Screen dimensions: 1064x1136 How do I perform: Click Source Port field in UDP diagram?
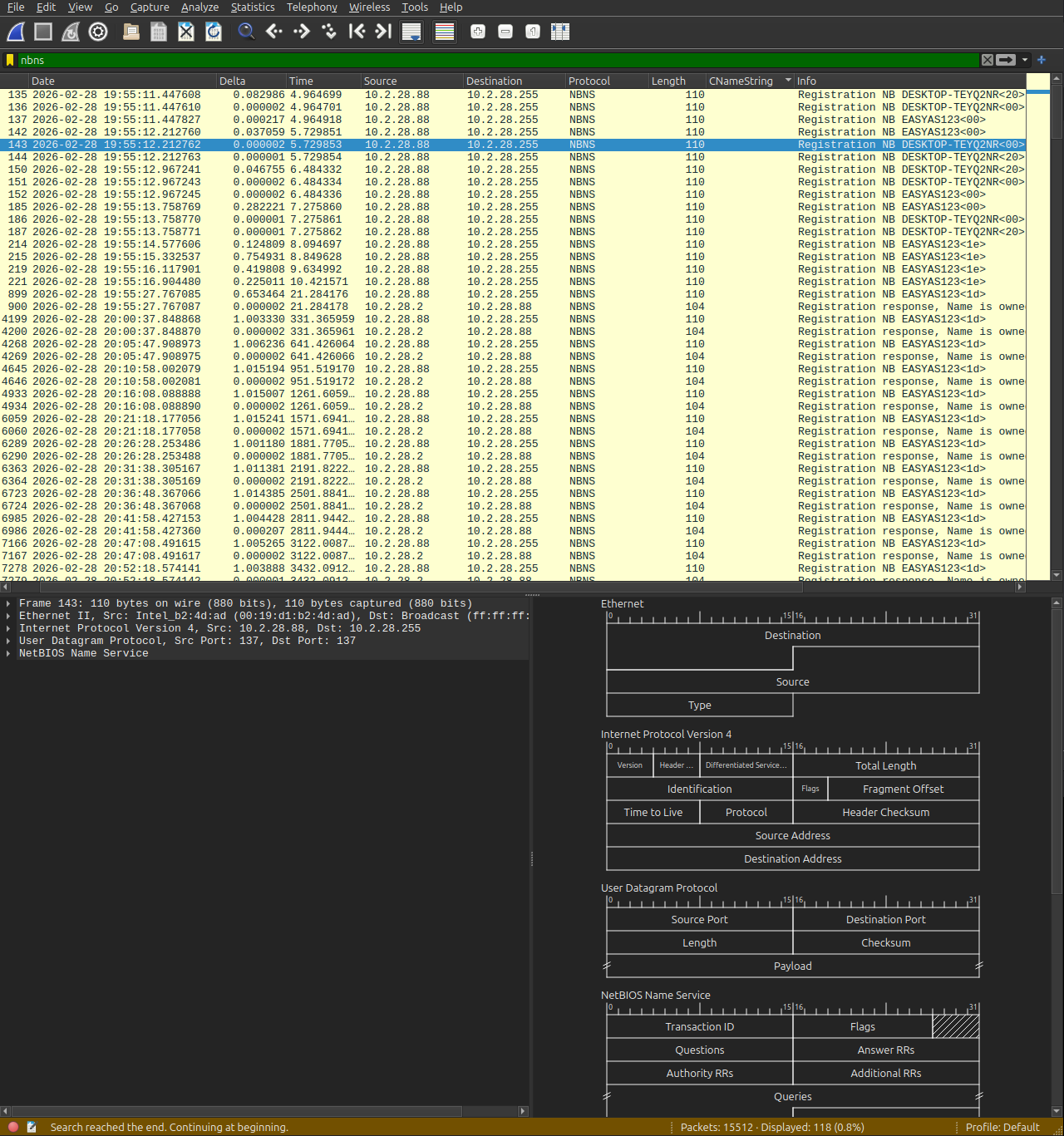tap(700, 919)
